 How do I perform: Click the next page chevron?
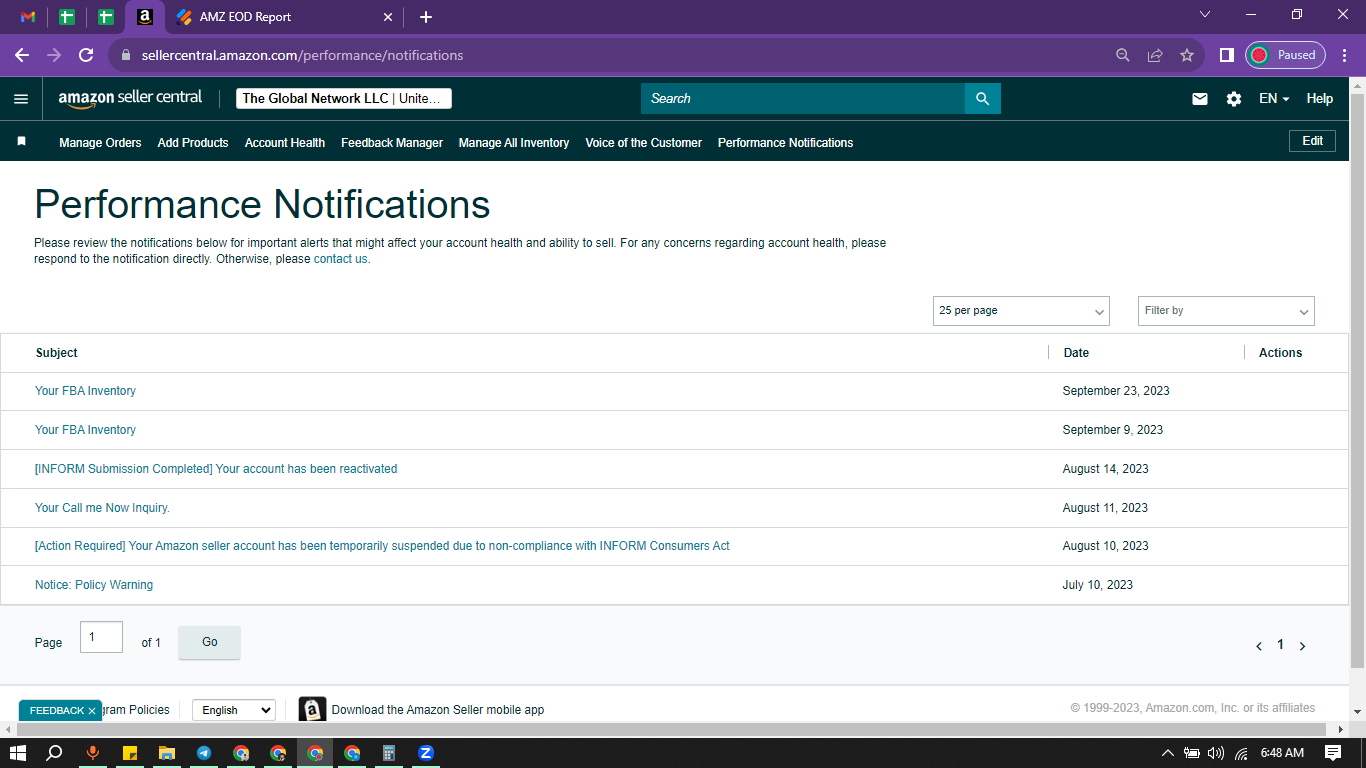(1302, 646)
